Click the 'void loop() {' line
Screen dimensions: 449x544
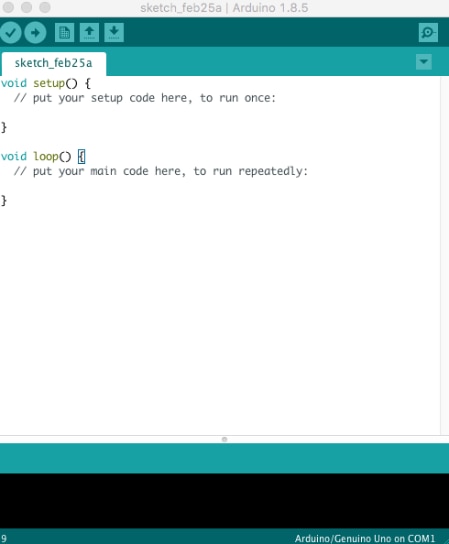click(x=43, y=156)
